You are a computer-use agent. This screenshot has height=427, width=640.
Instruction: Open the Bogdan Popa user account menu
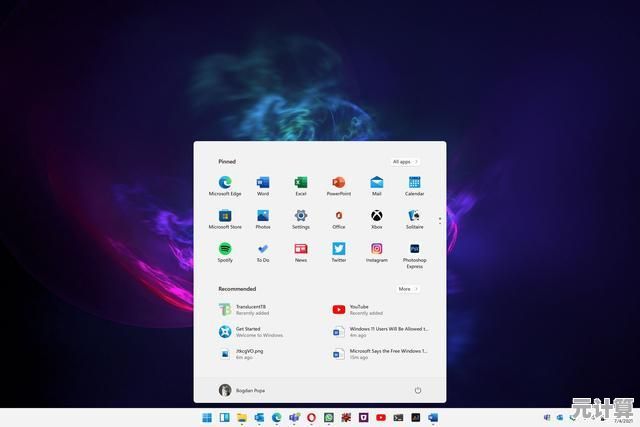[242, 390]
